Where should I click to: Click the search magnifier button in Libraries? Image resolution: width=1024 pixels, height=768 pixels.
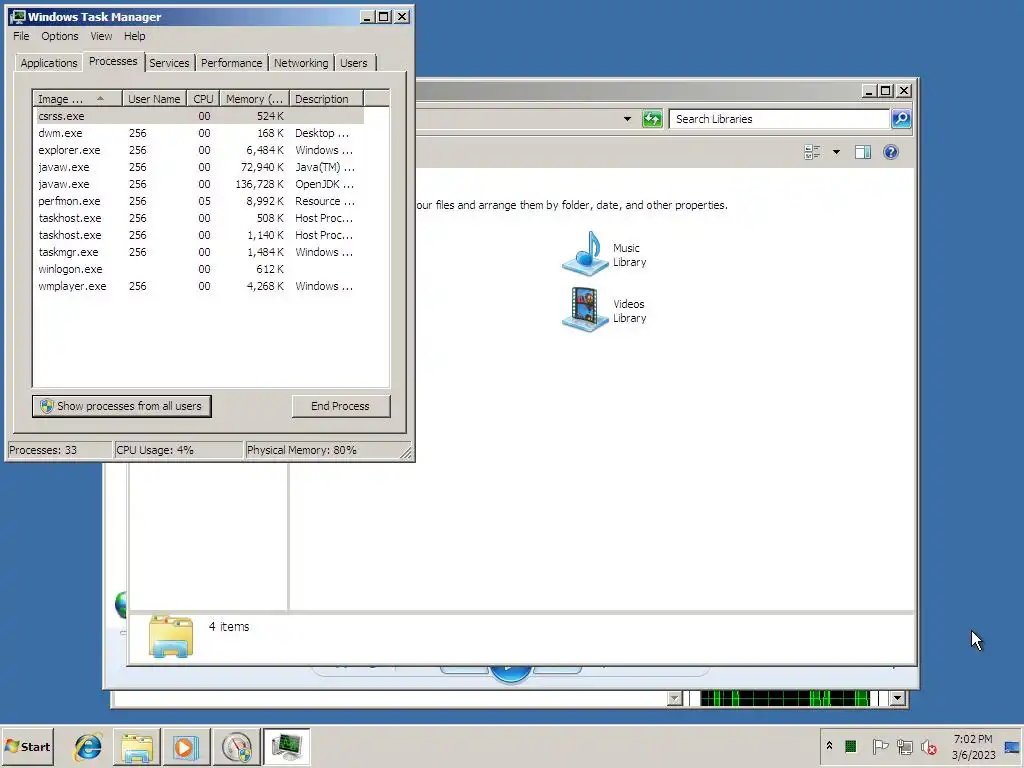pos(901,119)
